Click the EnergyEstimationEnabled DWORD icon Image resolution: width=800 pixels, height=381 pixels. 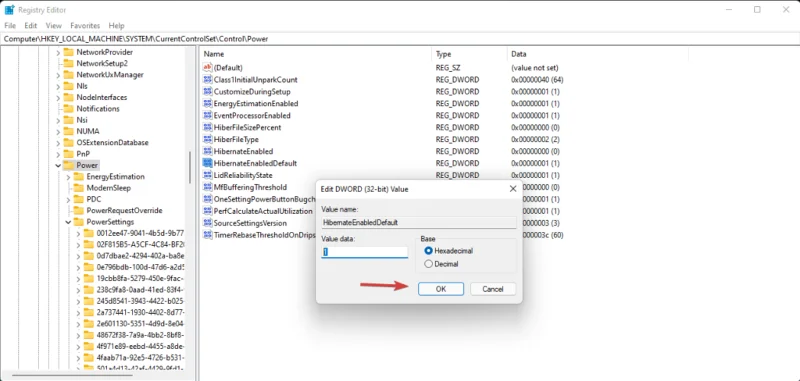click(207, 104)
